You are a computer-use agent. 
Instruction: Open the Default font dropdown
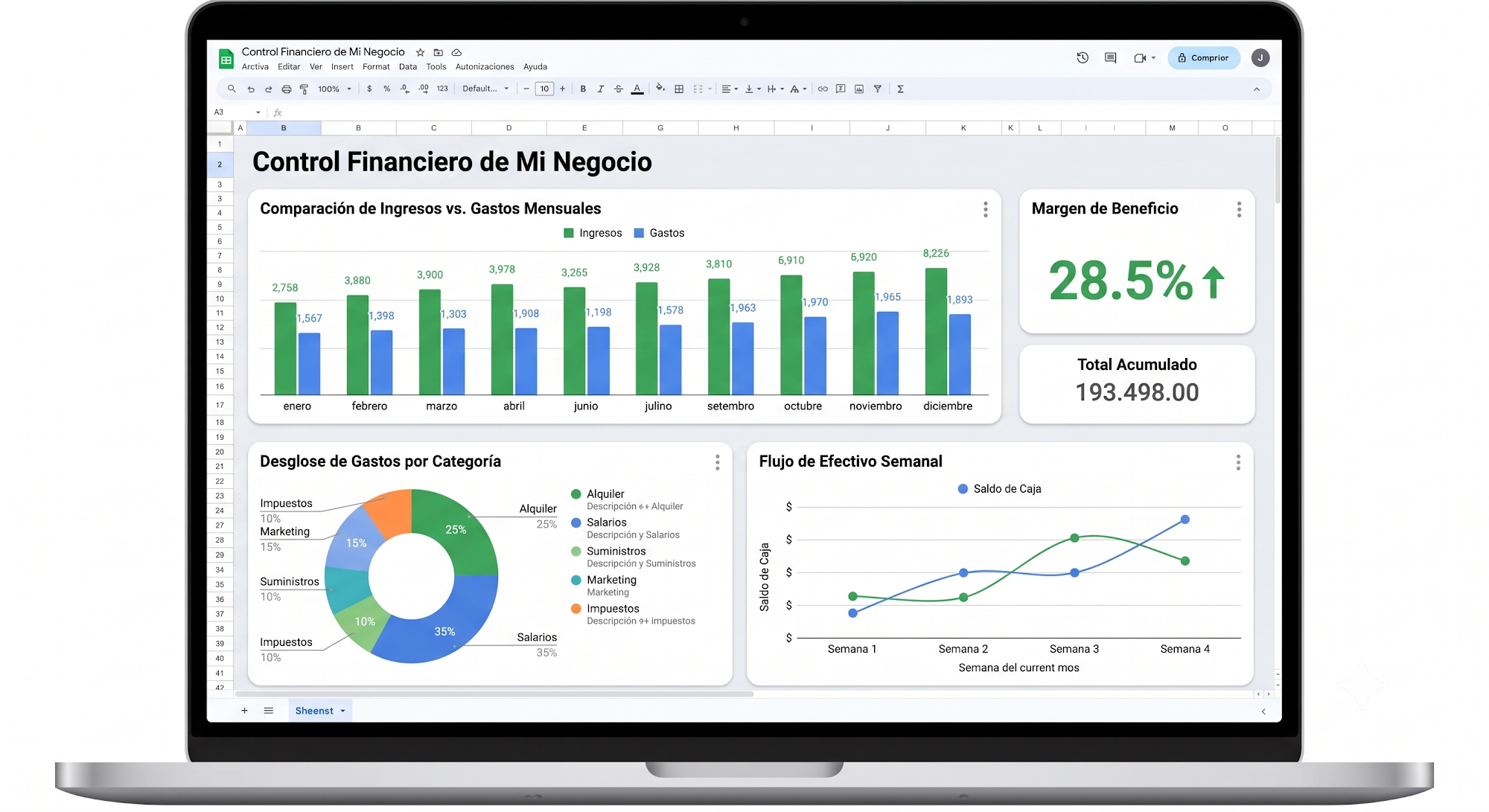485,89
